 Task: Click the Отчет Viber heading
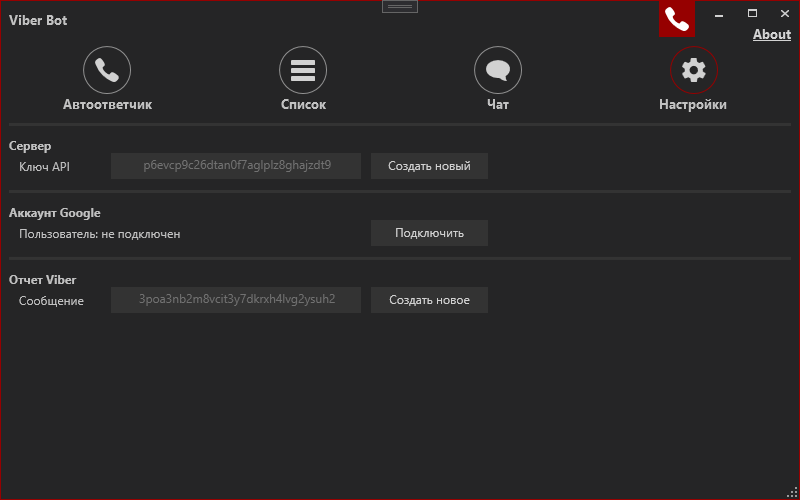(x=42, y=280)
